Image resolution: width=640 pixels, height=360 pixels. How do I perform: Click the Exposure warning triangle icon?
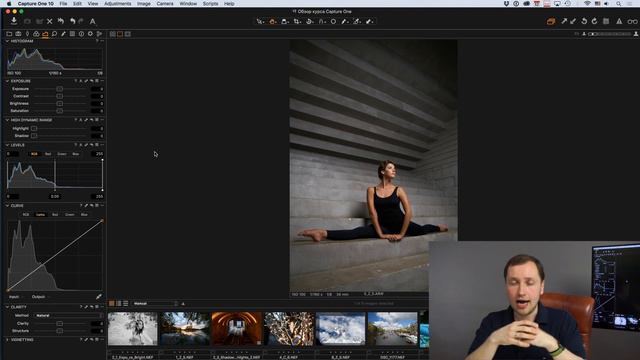(x=619, y=21)
